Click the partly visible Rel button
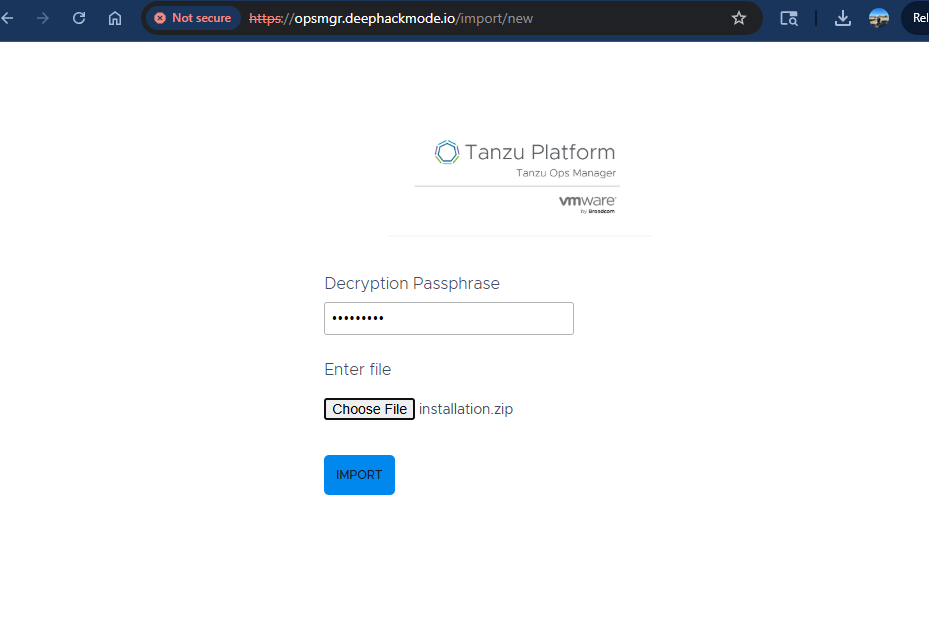 tap(917, 18)
